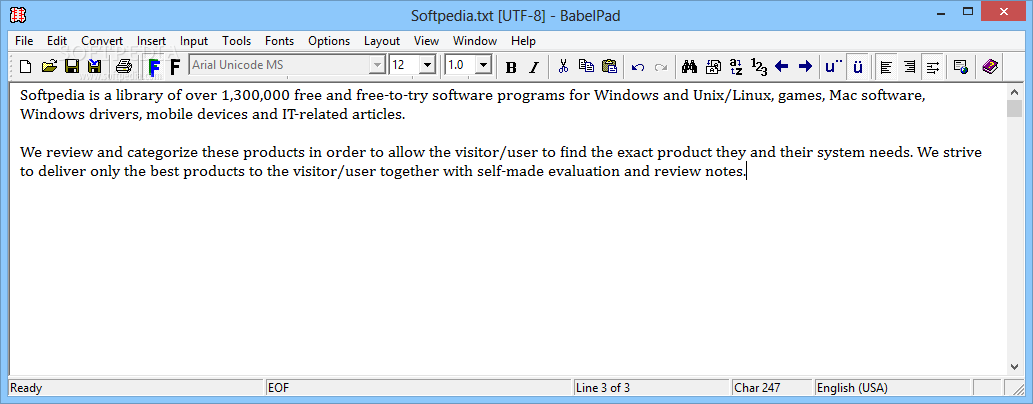Print the document using printer icon
This screenshot has width=1033, height=404.
pyautogui.click(x=125, y=67)
